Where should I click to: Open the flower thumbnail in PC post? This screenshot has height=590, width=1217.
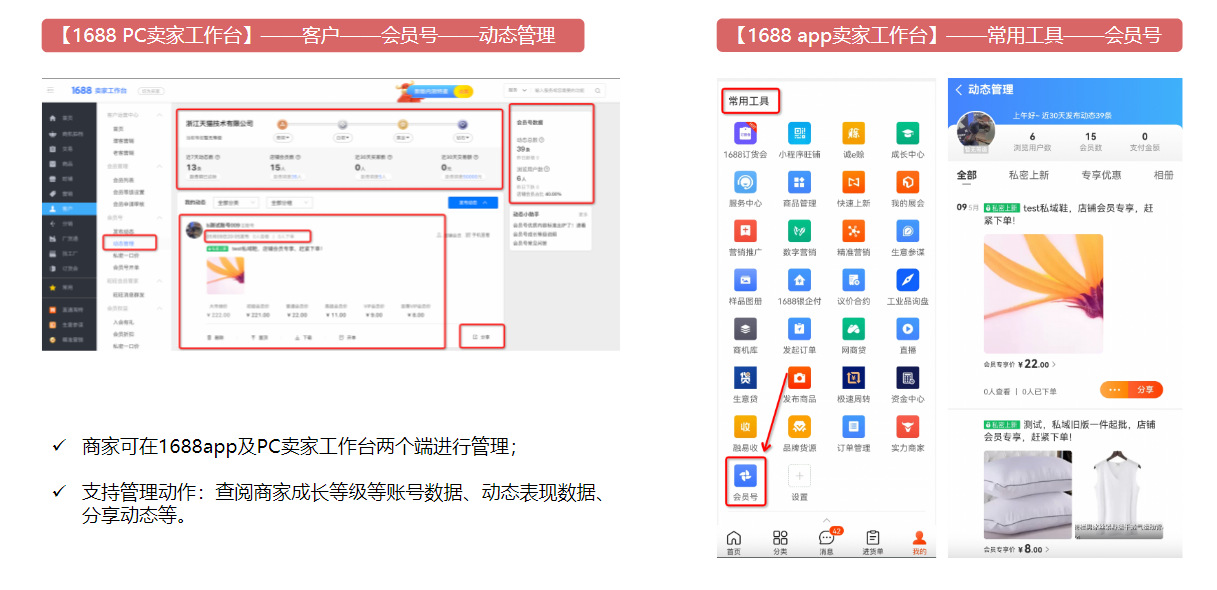[225, 274]
